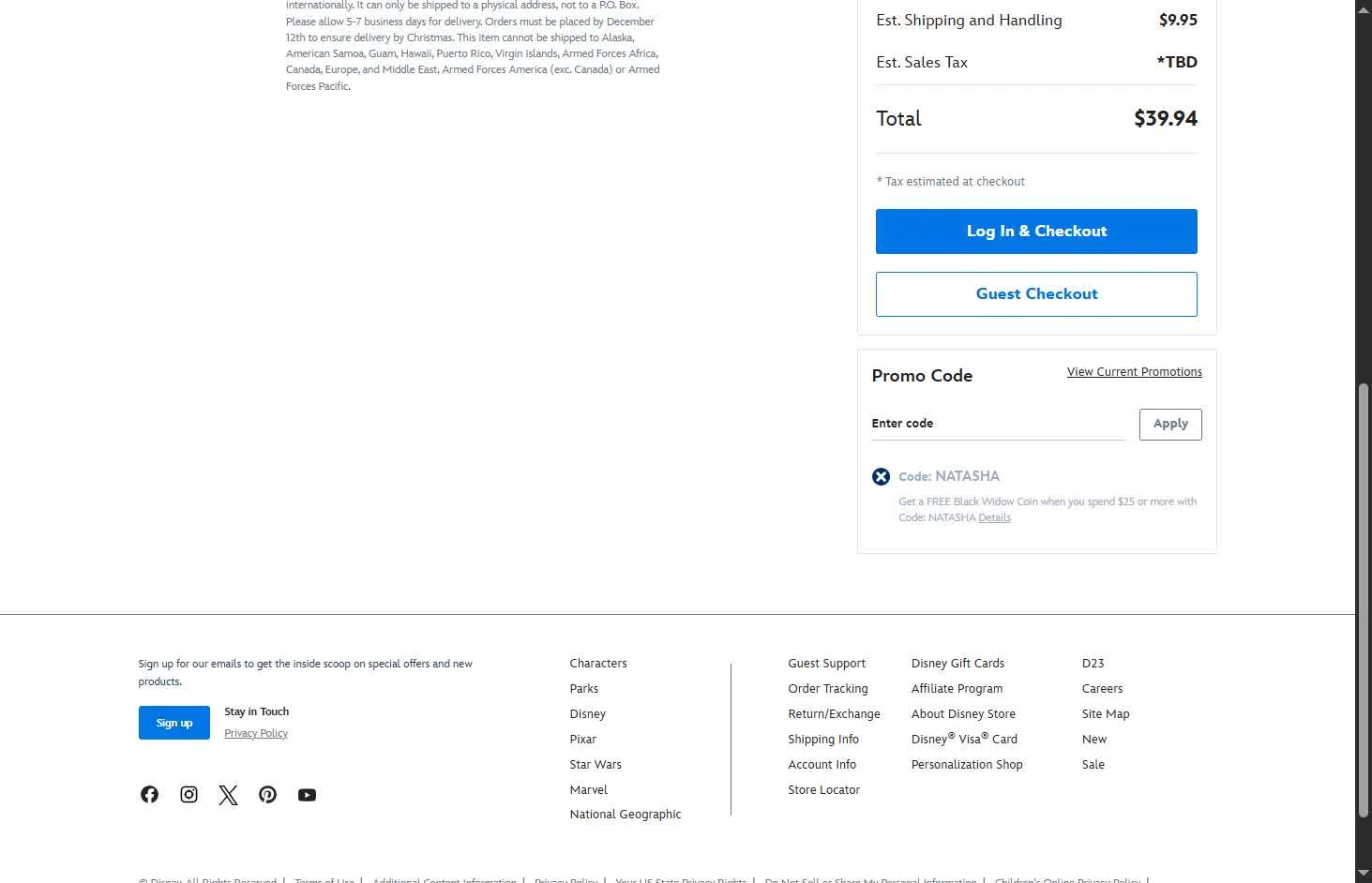
Task: View Current Promotions link
Action: point(1134,372)
